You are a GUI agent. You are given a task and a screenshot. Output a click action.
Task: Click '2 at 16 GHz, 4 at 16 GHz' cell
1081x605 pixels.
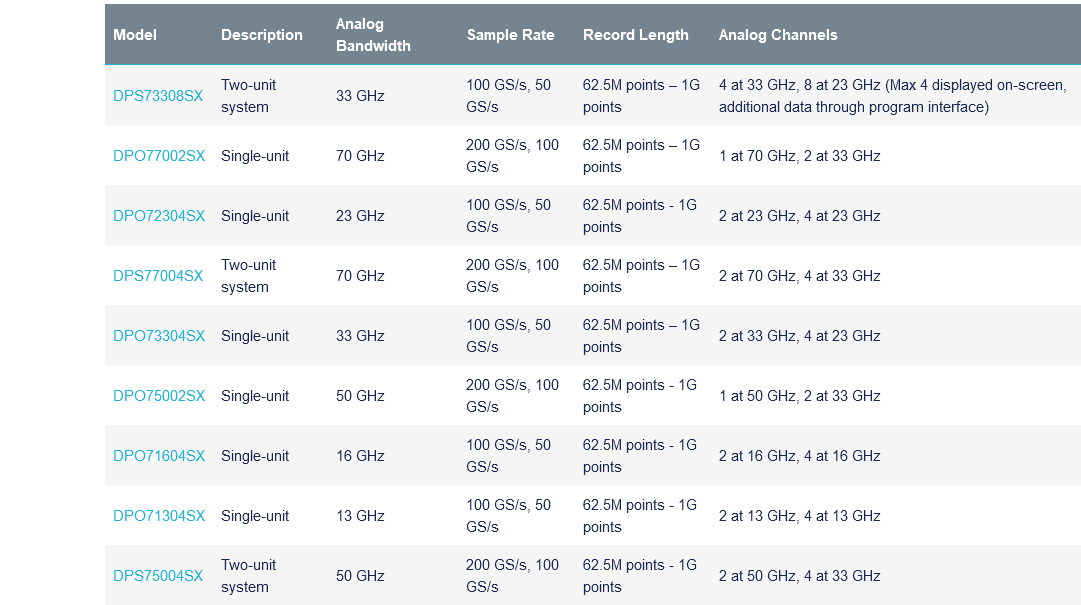(x=800, y=455)
